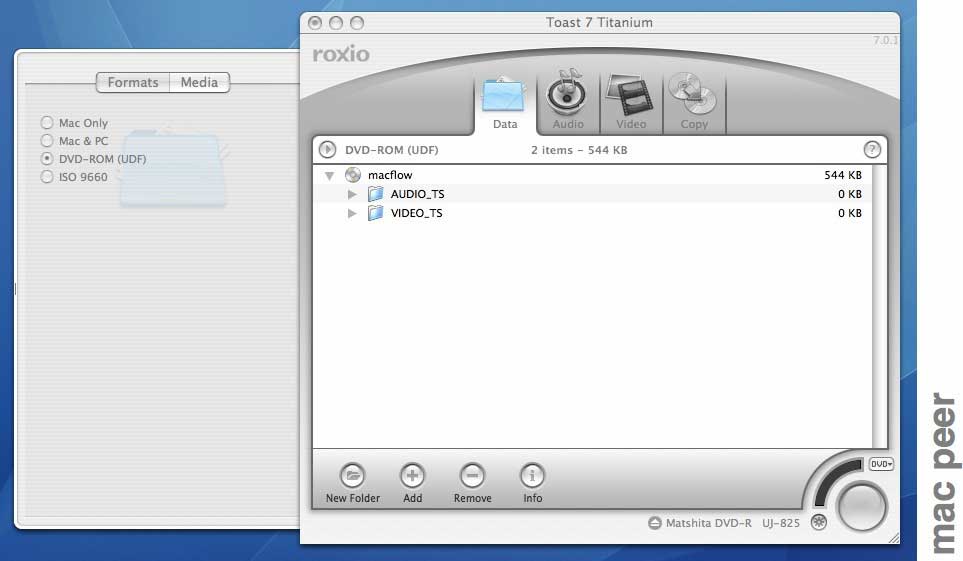Click the Remove minus icon
963x561 pixels.
click(472, 475)
